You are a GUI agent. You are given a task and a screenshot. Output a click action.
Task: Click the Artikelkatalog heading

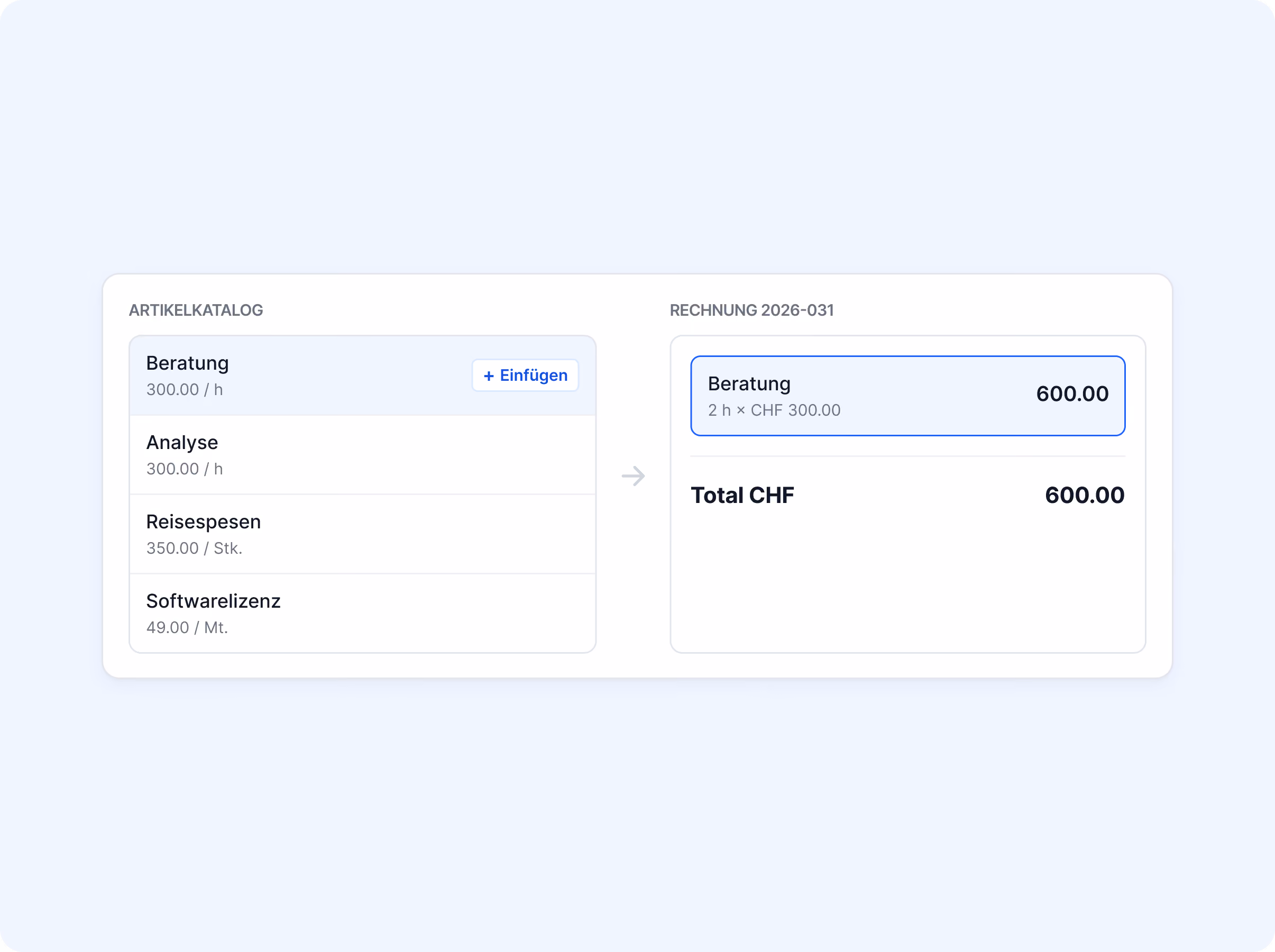click(196, 310)
